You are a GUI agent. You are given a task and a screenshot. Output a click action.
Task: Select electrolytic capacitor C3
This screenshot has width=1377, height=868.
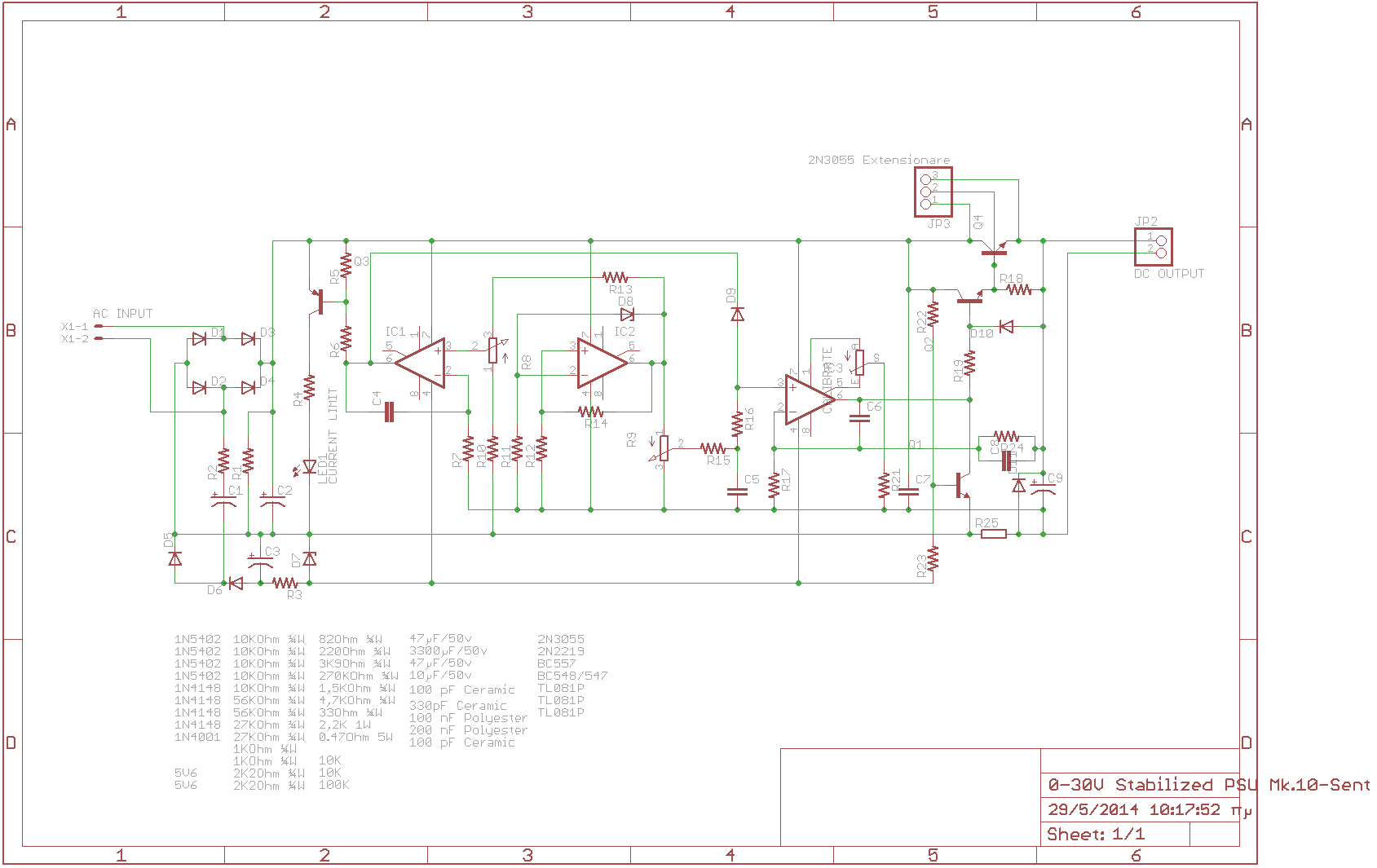[260, 561]
